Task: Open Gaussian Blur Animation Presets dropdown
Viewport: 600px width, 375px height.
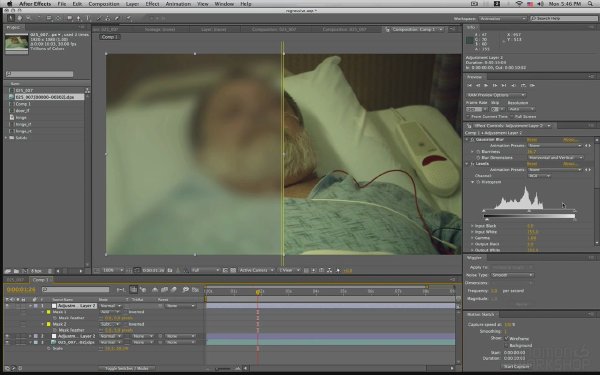Action: point(554,146)
